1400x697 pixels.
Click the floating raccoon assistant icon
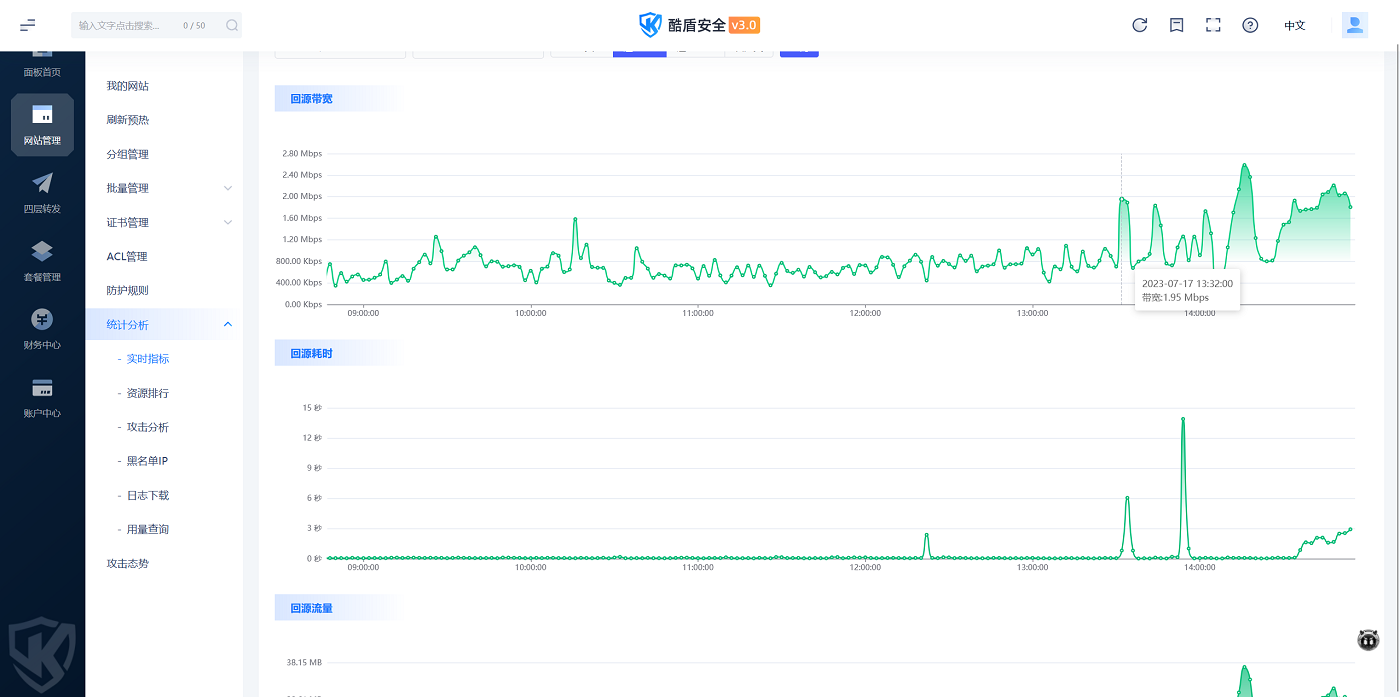click(x=1368, y=640)
